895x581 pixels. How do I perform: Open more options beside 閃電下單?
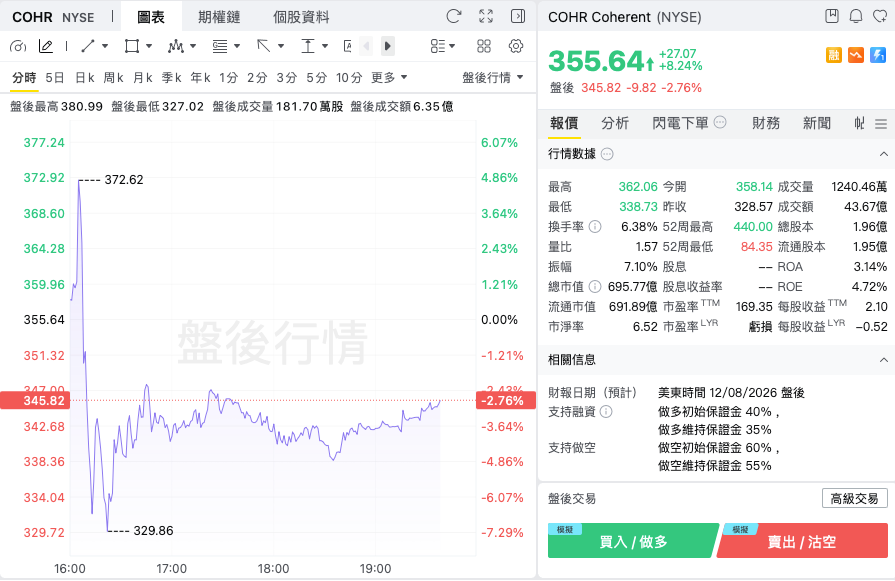[720, 122]
